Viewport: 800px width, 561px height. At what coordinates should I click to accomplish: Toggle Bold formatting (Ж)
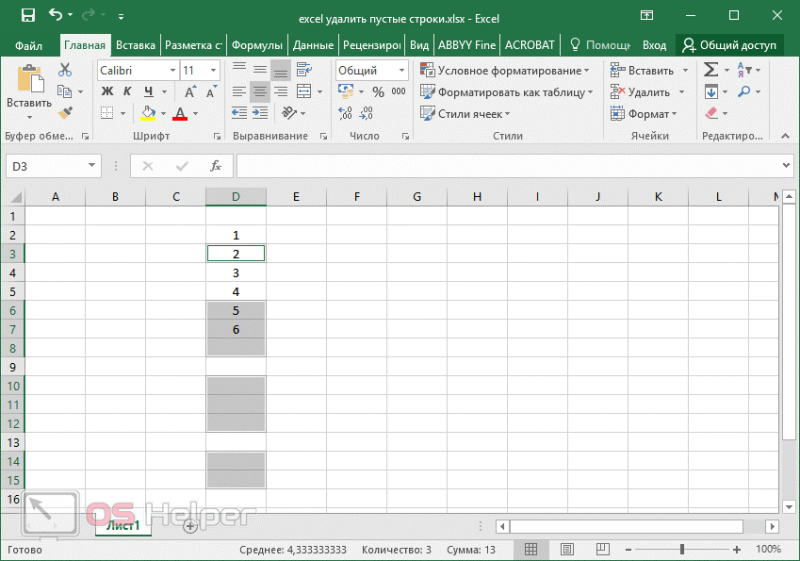107,91
